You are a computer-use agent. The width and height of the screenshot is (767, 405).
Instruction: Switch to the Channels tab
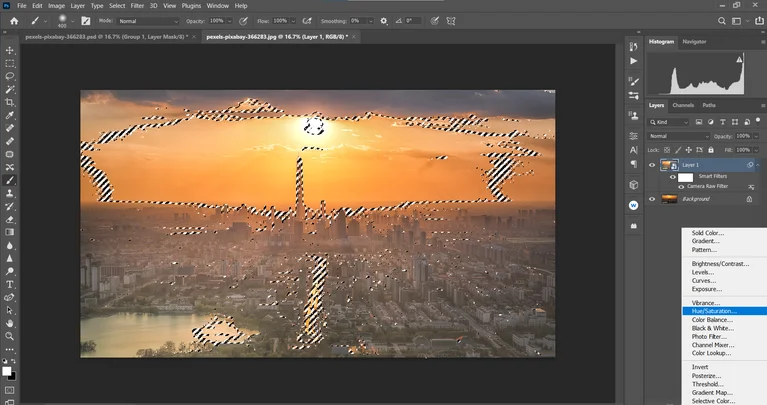point(683,105)
